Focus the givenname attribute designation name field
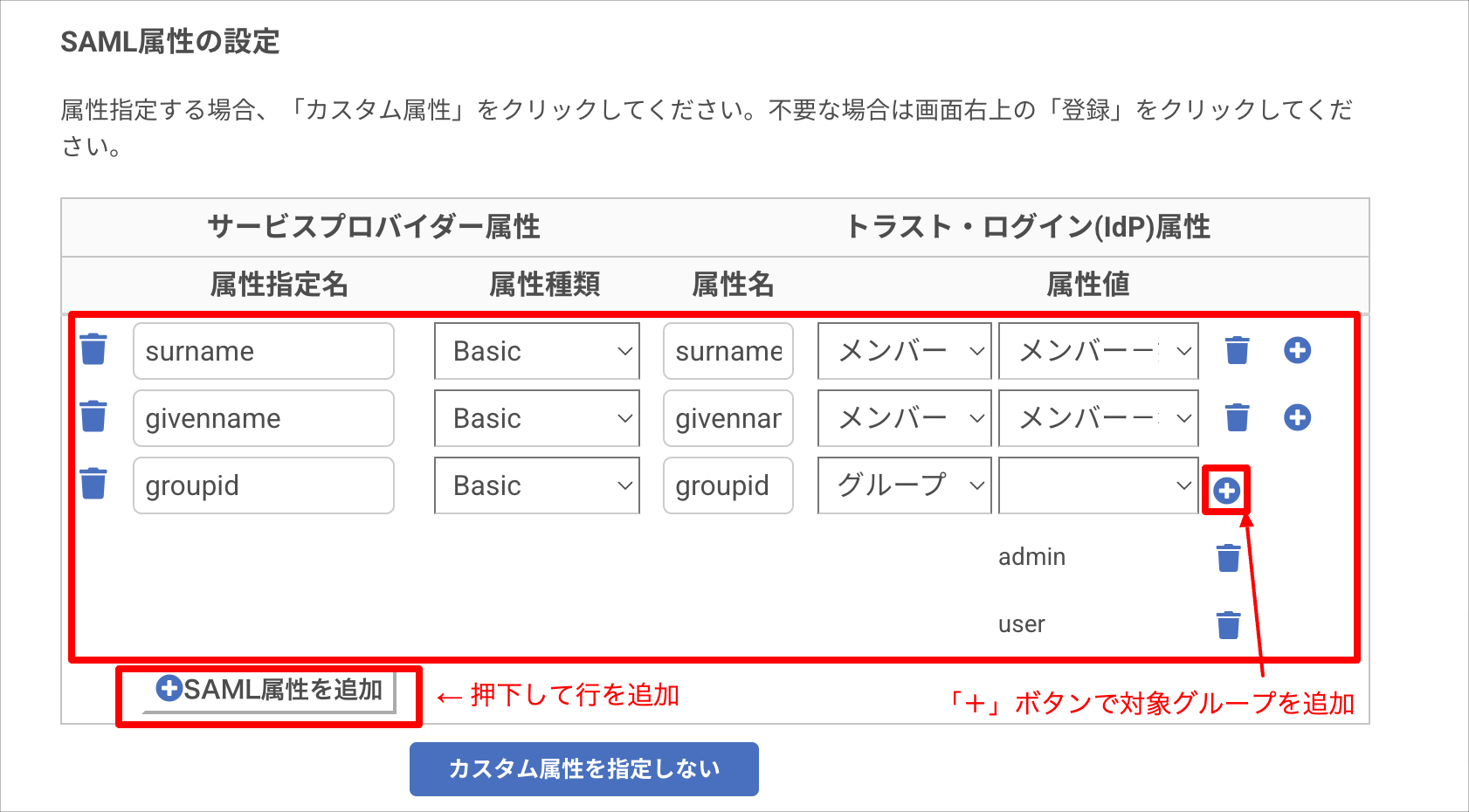Viewport: 1469px width, 812px height. 264,418
